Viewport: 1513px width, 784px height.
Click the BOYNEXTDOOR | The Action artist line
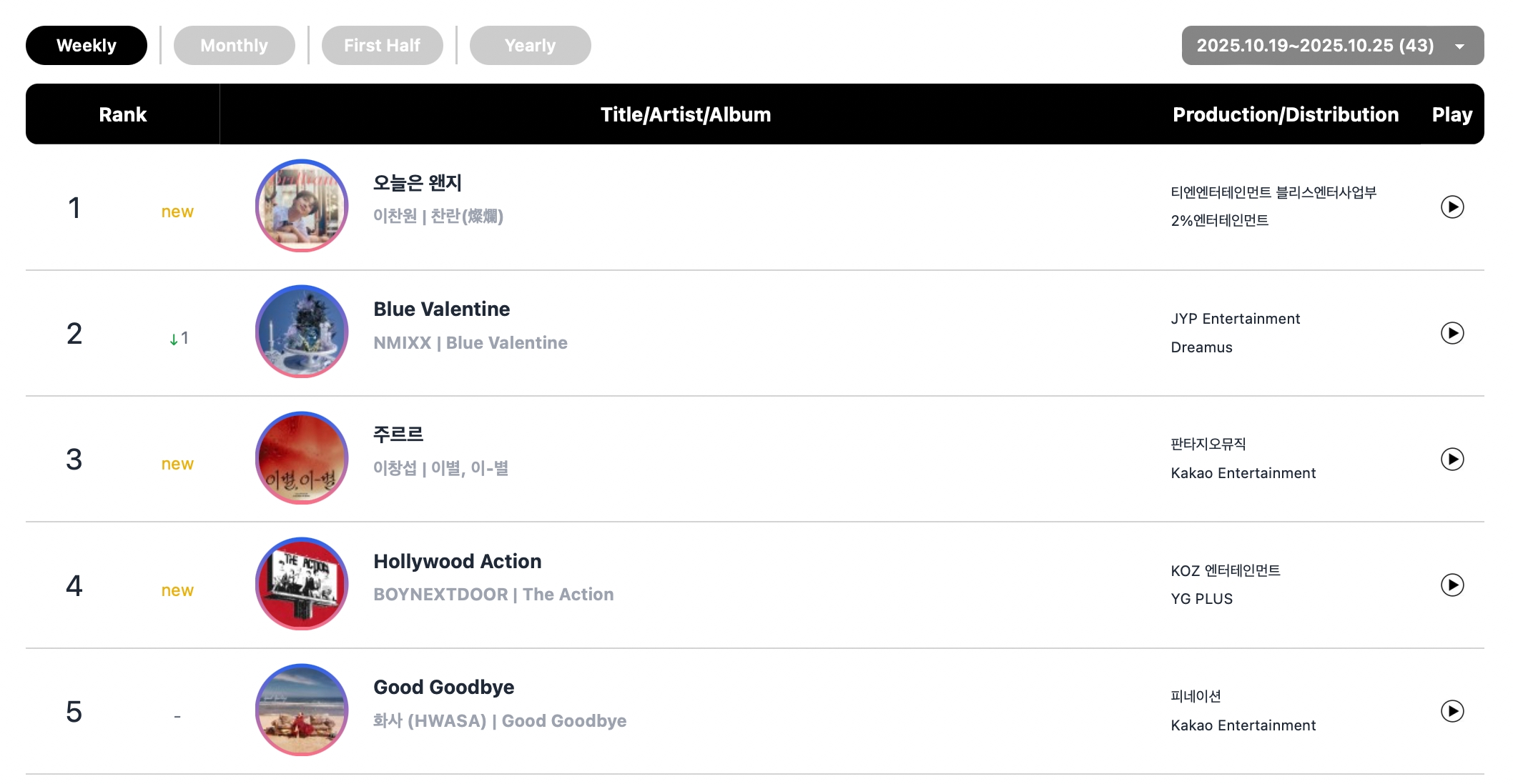click(493, 595)
